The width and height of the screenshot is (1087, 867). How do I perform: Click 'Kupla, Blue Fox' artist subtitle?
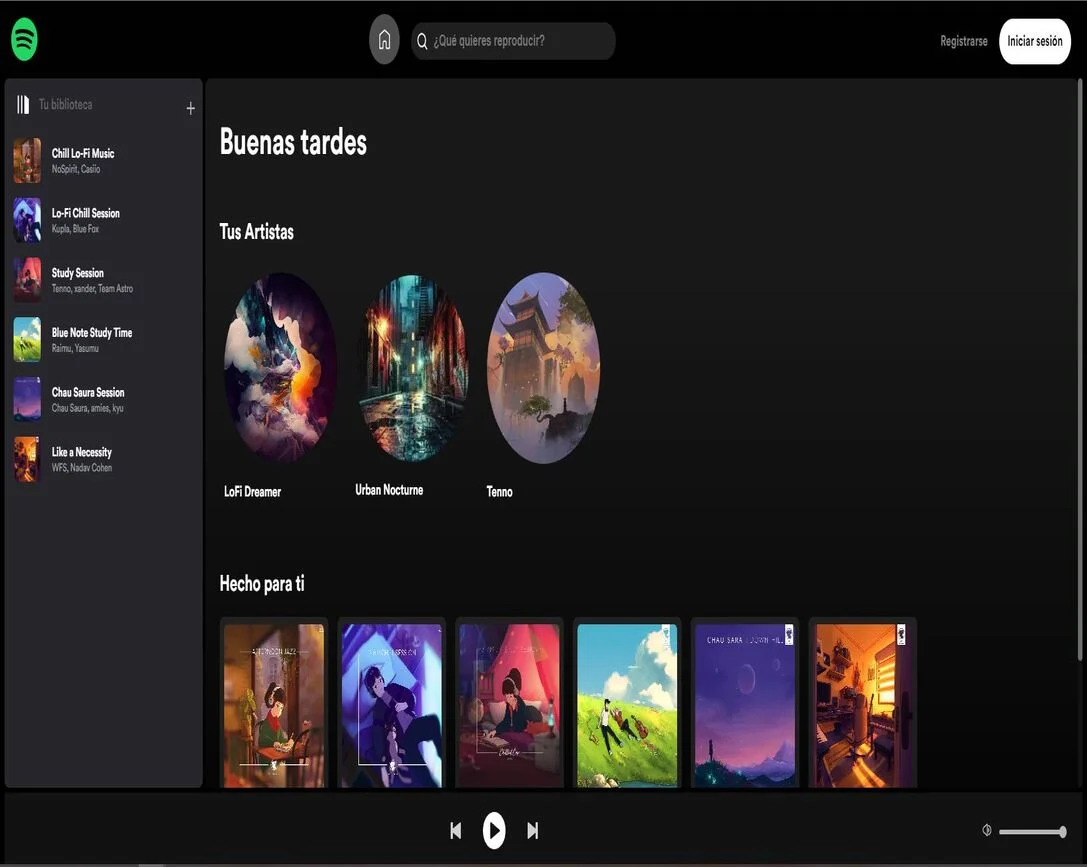76,229
